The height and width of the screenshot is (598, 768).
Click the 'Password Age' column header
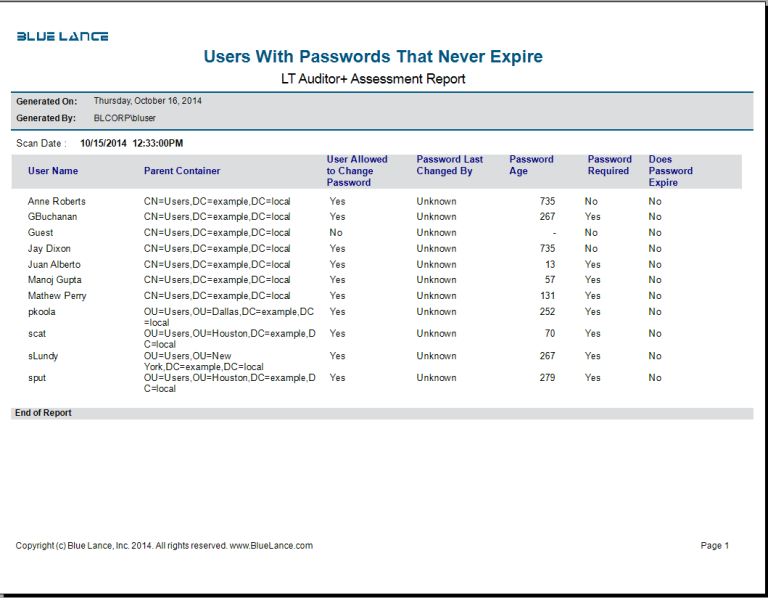(531, 165)
